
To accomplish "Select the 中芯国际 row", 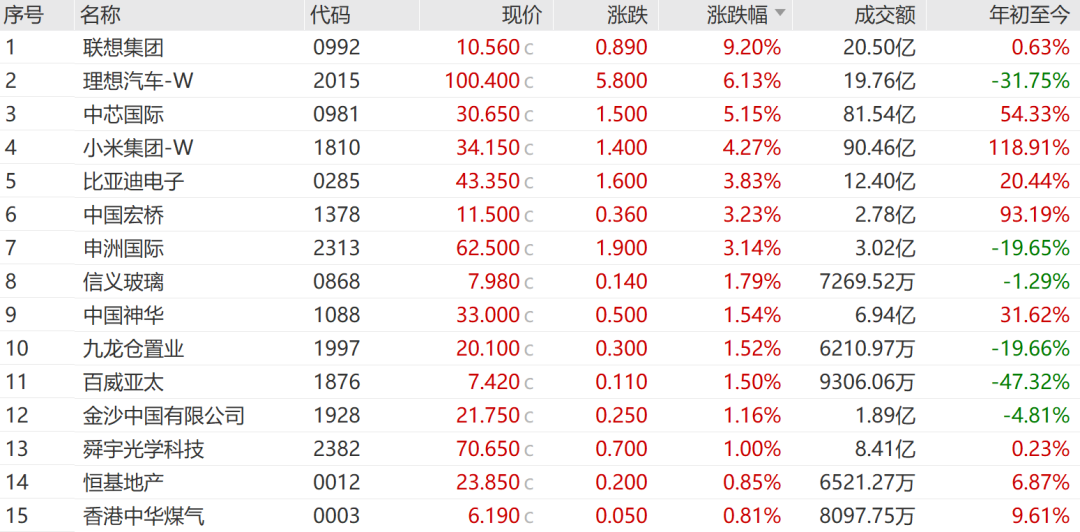I will point(540,114).
